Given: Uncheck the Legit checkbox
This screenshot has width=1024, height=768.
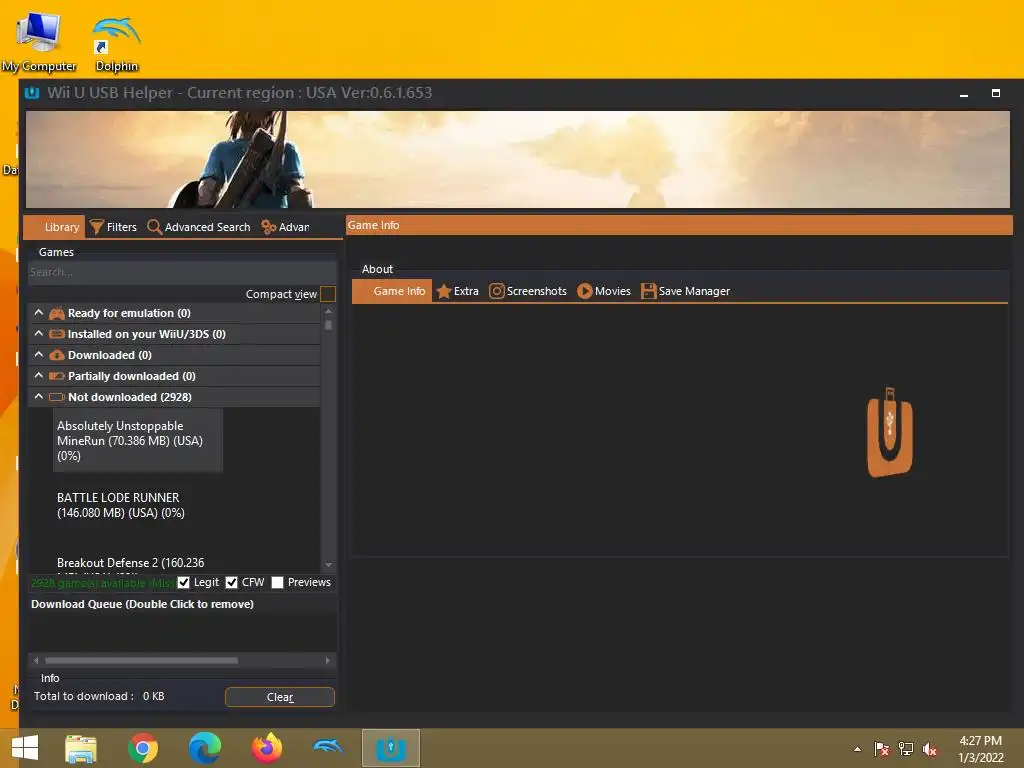Looking at the screenshot, I should point(184,583).
